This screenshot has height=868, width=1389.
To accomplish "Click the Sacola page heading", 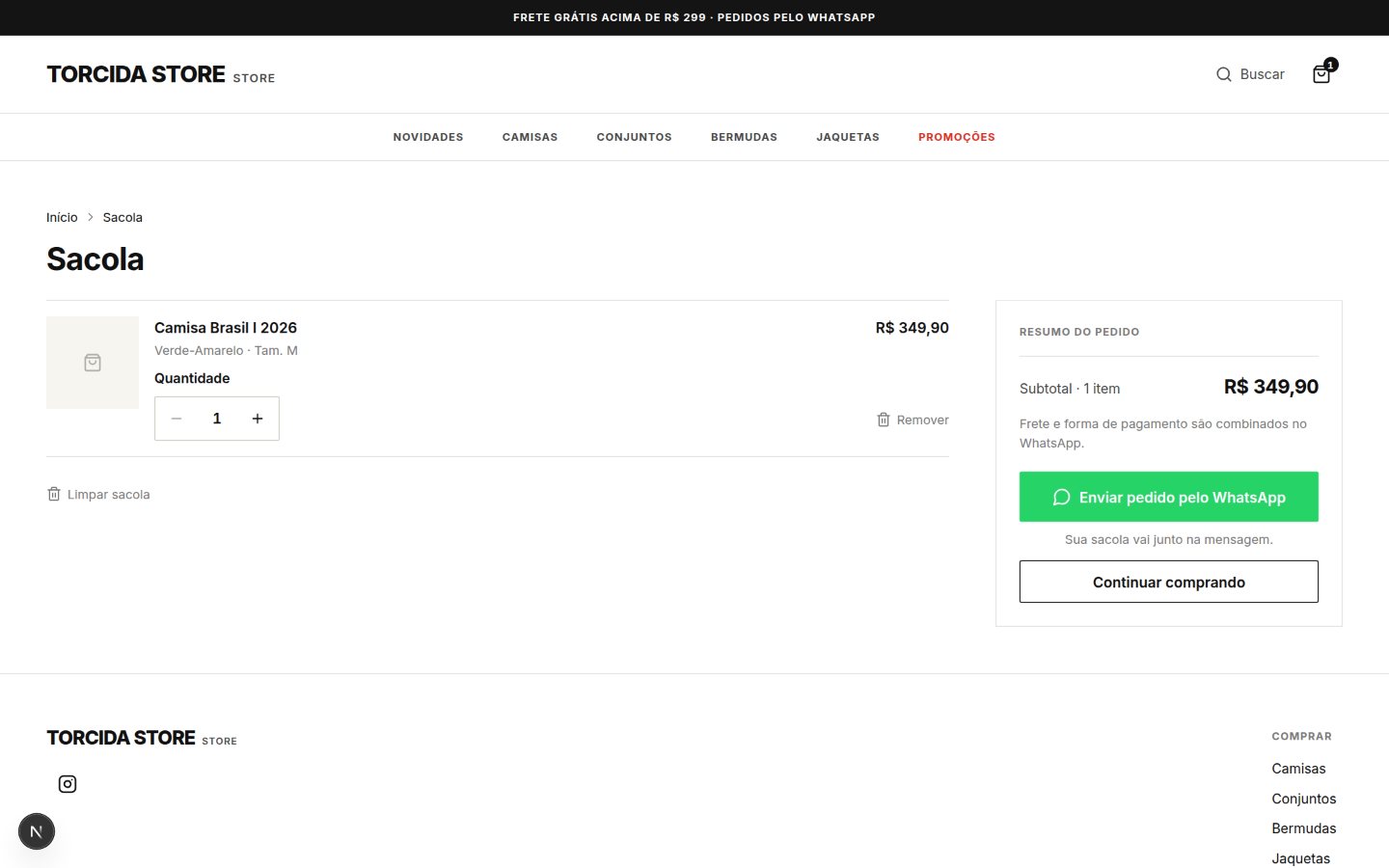I will tap(95, 258).
